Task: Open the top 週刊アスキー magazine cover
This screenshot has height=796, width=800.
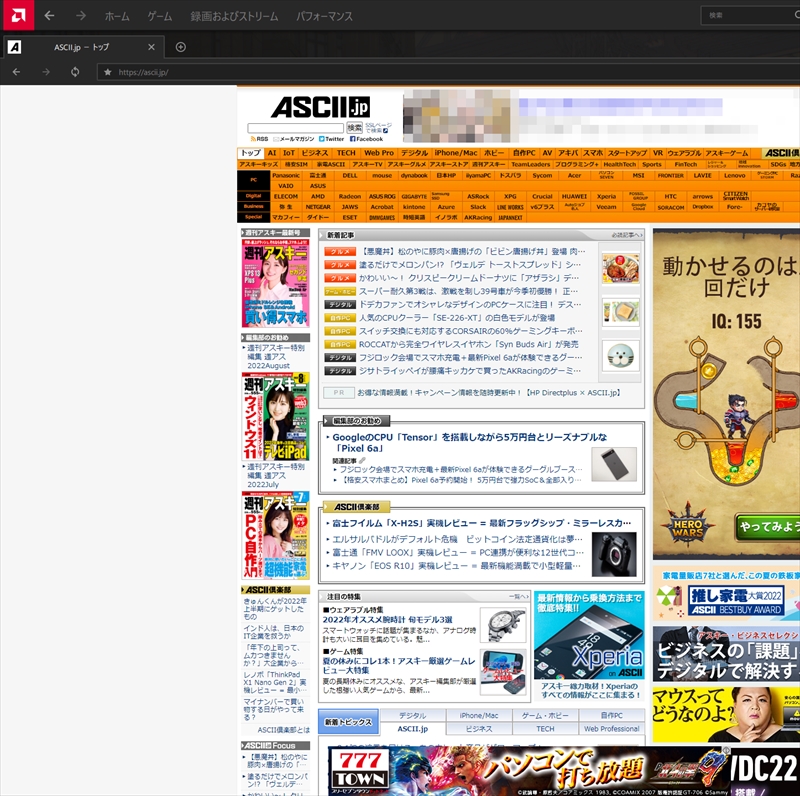Action: (x=276, y=283)
